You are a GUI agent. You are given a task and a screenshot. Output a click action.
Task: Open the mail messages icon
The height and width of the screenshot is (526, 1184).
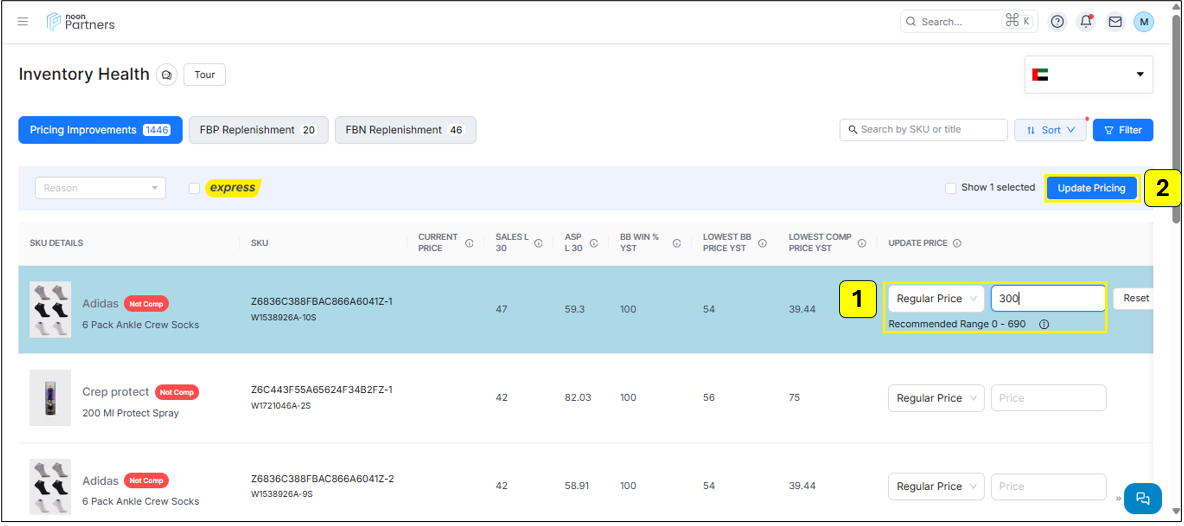[1114, 21]
